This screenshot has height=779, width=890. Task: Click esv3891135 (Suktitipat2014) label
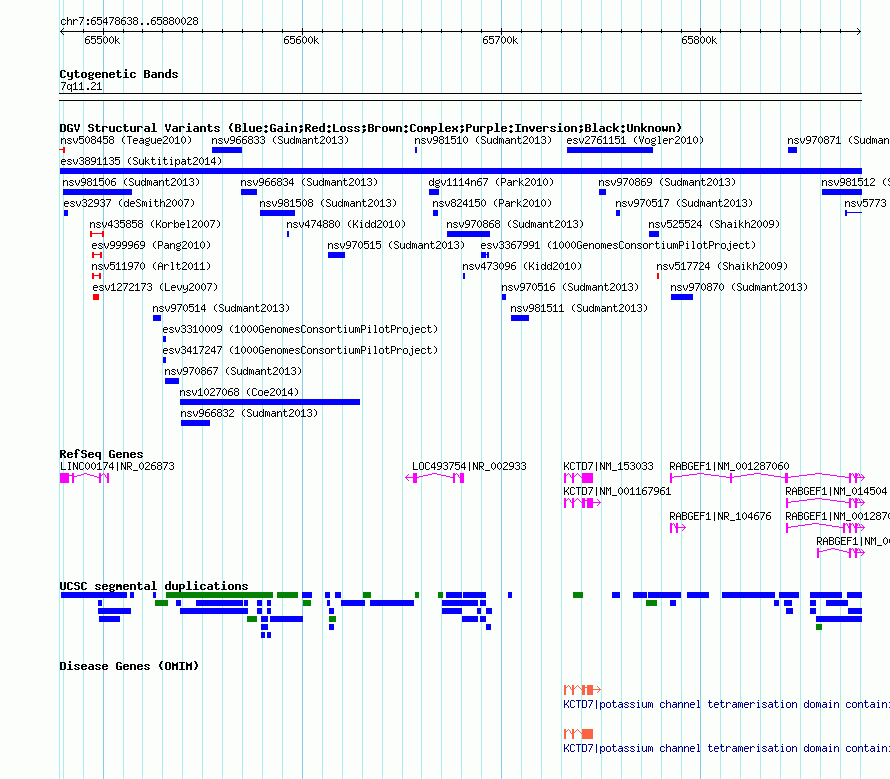click(x=141, y=161)
